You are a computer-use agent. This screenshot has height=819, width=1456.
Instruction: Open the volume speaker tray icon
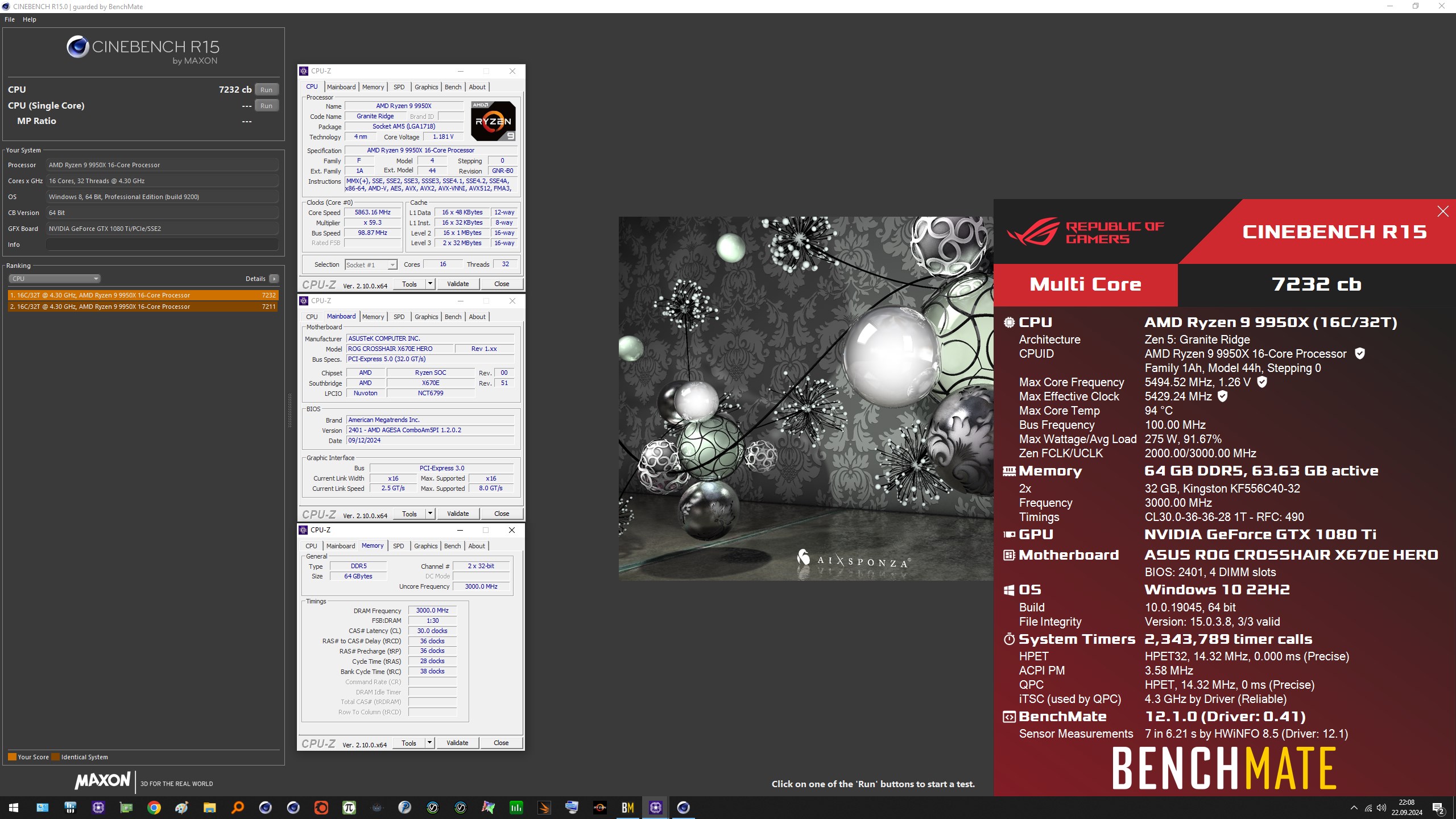1381,808
